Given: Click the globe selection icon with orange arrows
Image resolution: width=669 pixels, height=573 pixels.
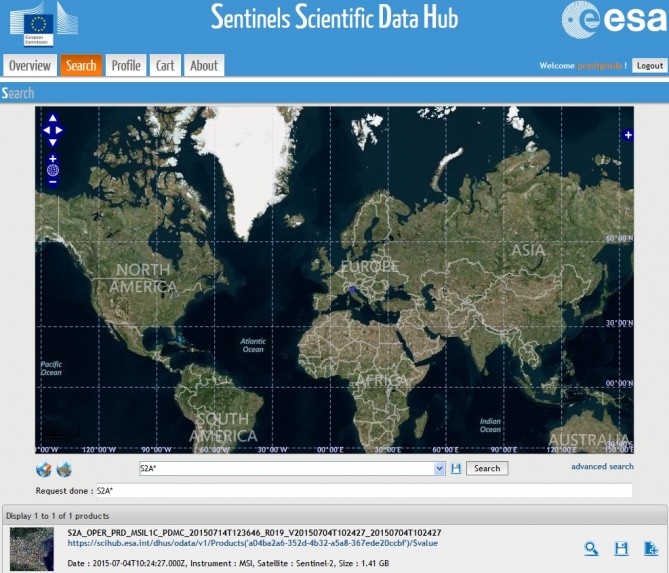Looking at the screenshot, I should tap(44, 469).
